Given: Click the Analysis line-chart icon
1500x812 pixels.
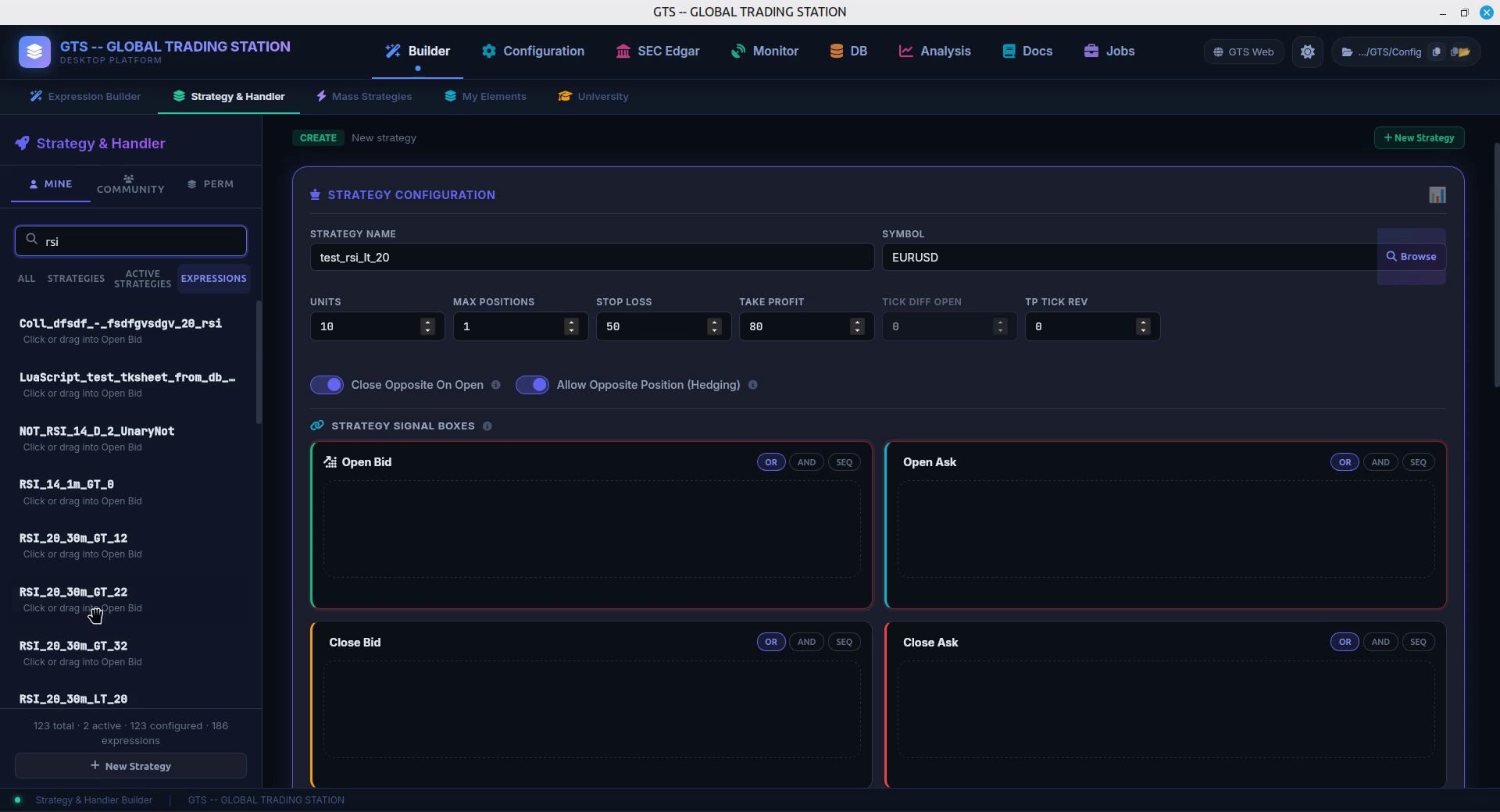Looking at the screenshot, I should coord(905,51).
